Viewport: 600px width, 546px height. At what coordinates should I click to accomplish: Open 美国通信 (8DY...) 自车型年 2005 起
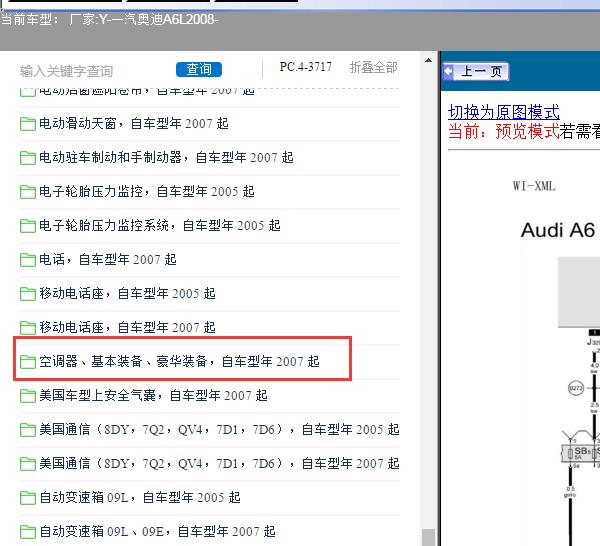click(x=219, y=429)
